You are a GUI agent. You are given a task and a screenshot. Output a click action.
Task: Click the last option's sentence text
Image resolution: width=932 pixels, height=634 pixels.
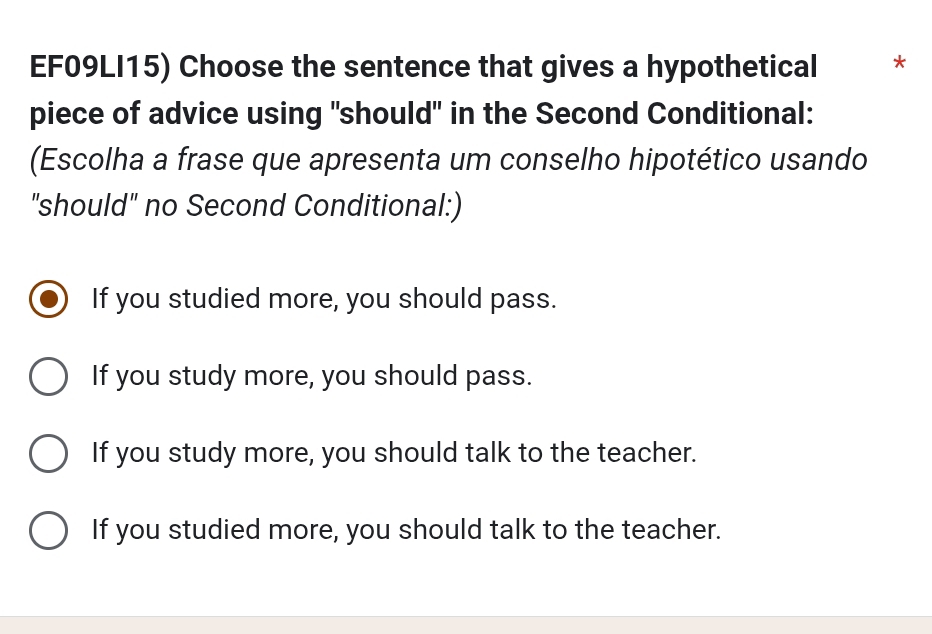407,530
